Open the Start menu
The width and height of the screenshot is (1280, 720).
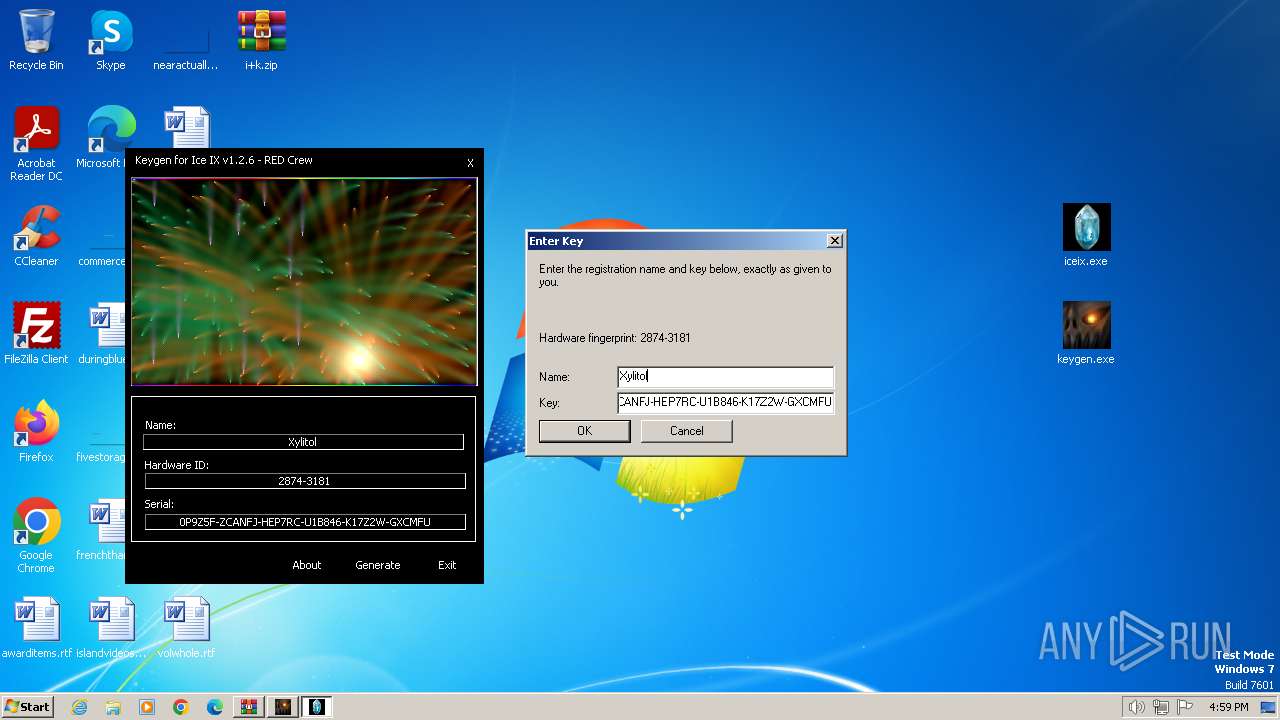point(27,707)
